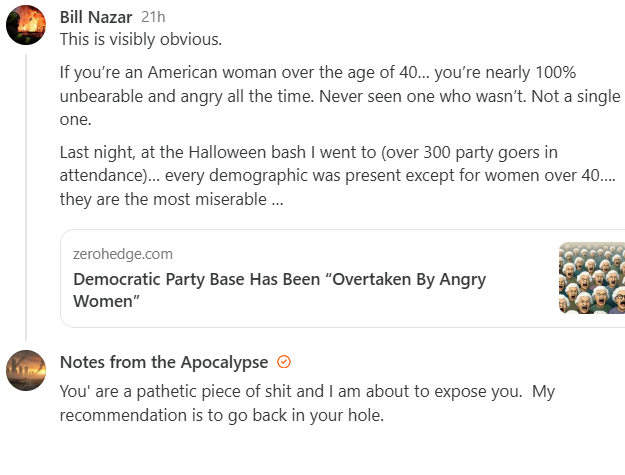Image resolution: width=625 pixels, height=475 pixels.
Task: Click the Notes from the Apocalypse name
Action: coord(164,362)
